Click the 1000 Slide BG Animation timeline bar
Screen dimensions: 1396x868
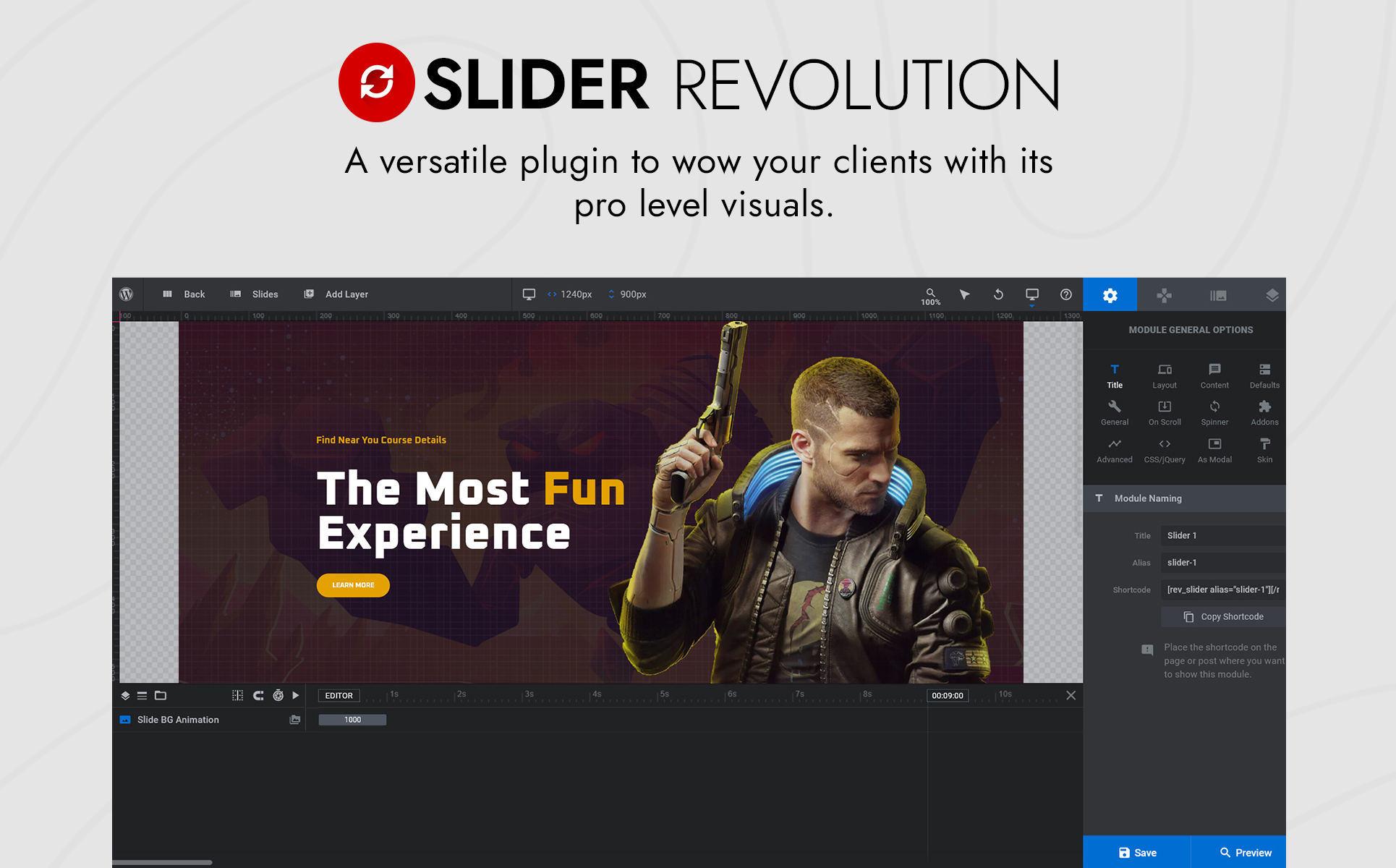point(352,720)
